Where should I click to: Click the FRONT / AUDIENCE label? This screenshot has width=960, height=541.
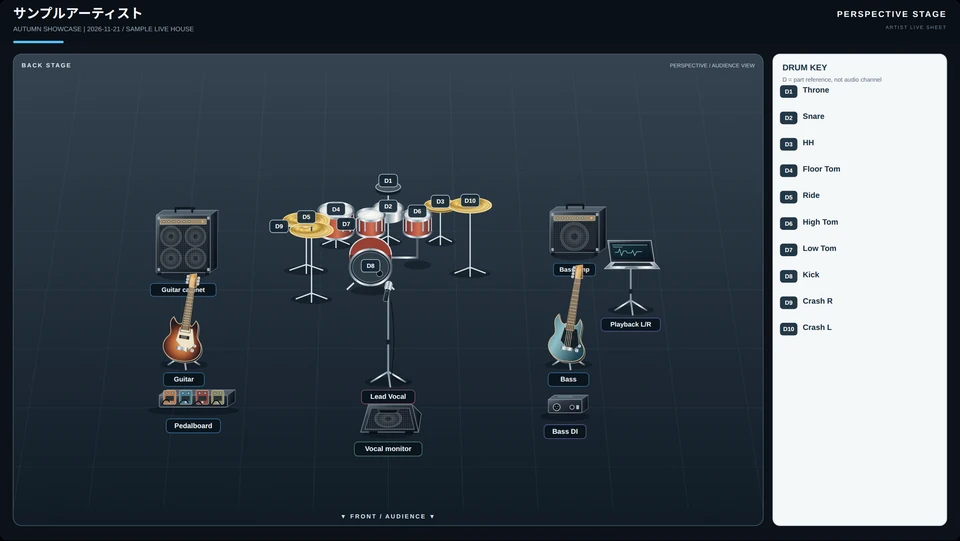[388, 517]
